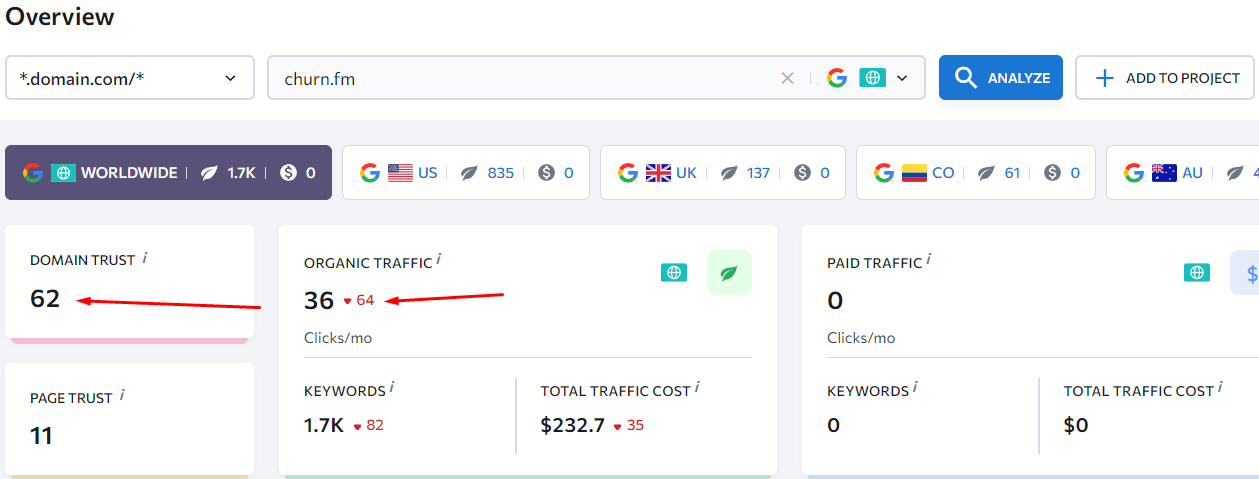Click the 61 organic value in CO tab
The image size is (1259, 479).
coord(1012,173)
